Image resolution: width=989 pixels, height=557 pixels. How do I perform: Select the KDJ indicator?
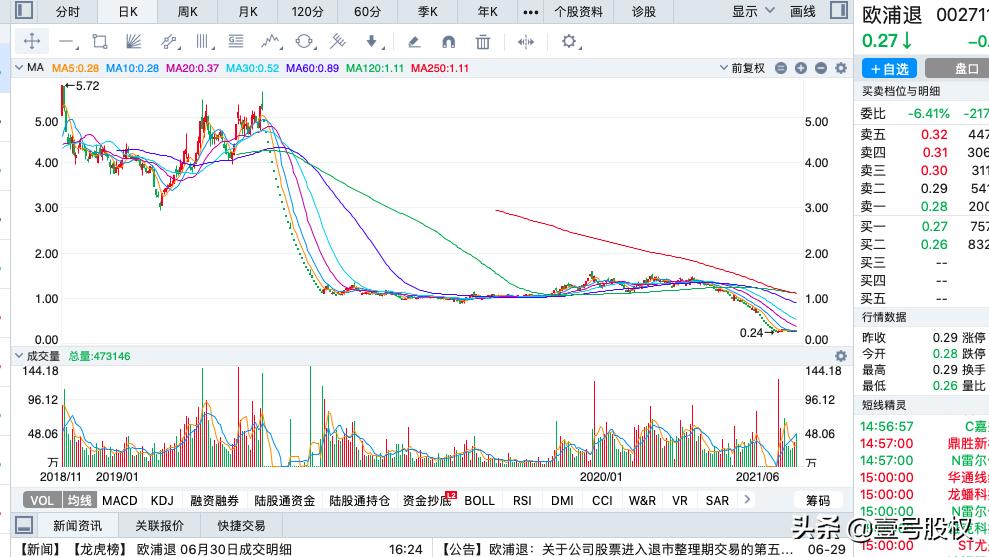pos(162,500)
